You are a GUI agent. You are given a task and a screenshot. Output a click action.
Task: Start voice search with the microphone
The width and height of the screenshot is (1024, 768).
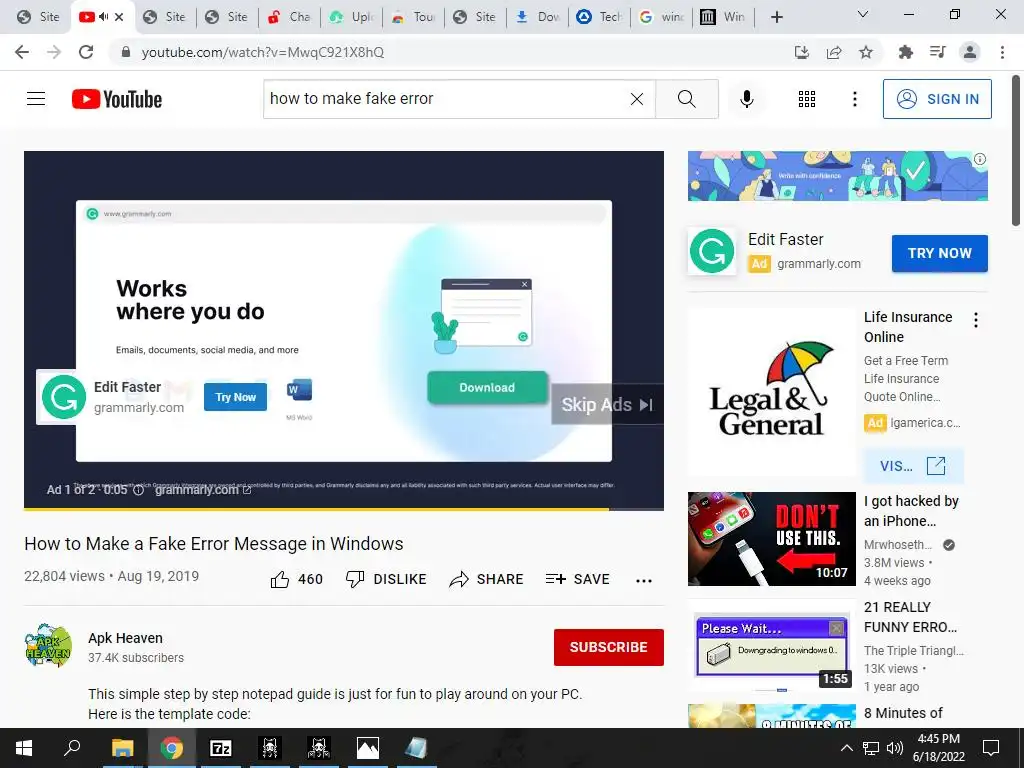(746, 99)
